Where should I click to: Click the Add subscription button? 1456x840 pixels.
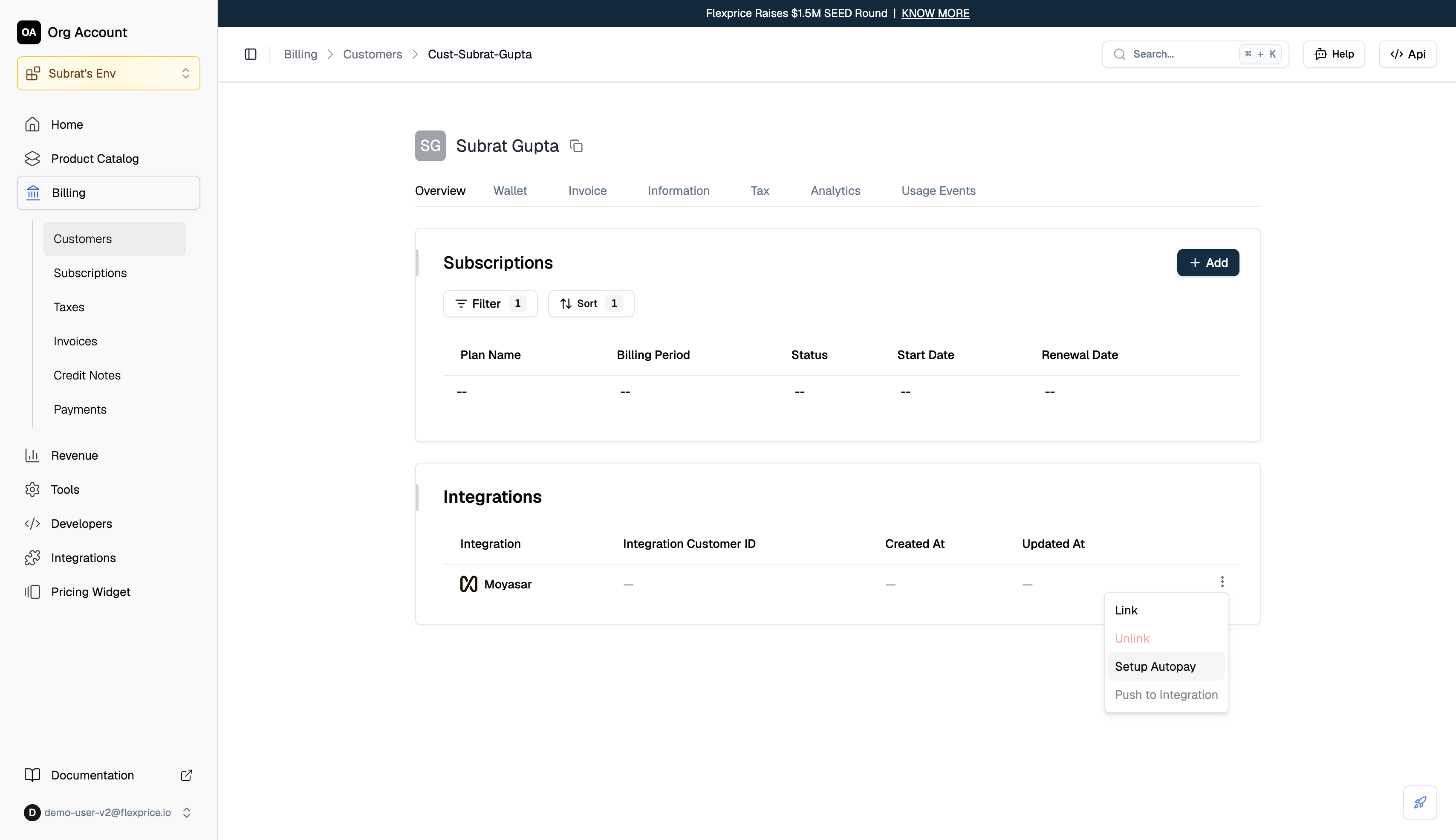pyautogui.click(x=1208, y=263)
